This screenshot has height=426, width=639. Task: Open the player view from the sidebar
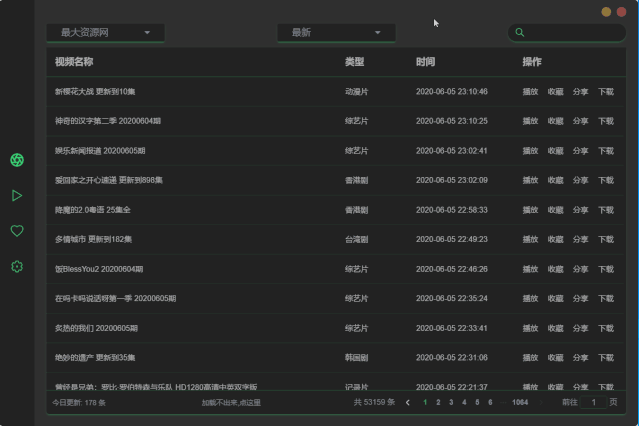pos(17,196)
